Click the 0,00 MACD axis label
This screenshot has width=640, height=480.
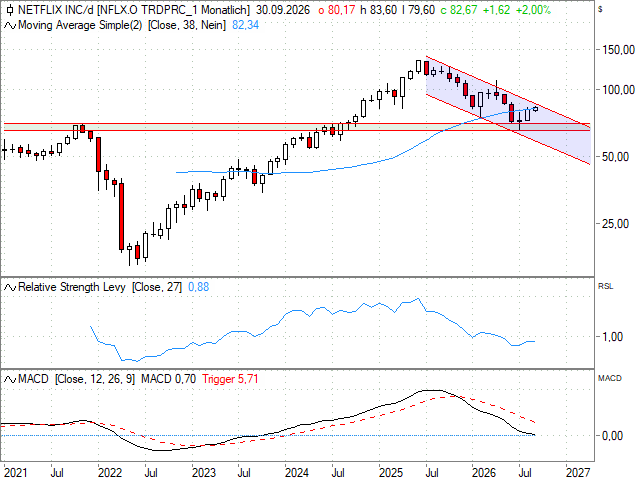[x=612, y=436]
